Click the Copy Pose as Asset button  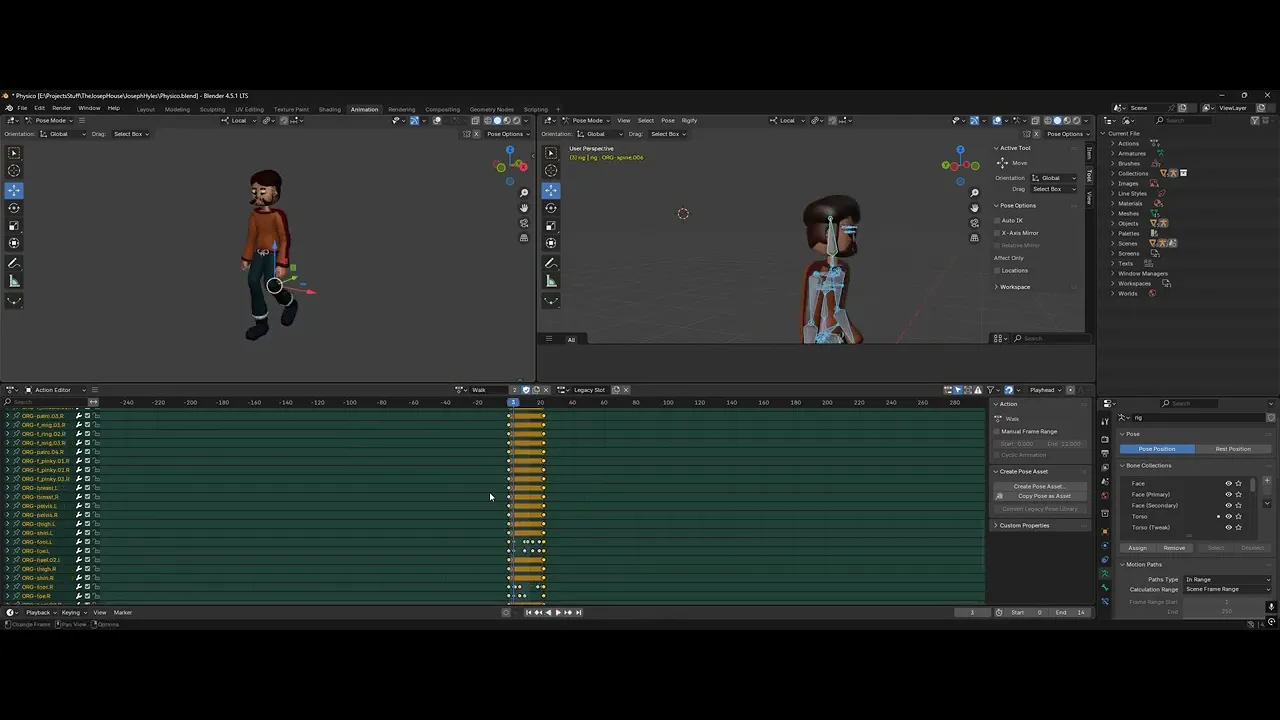coord(1040,496)
